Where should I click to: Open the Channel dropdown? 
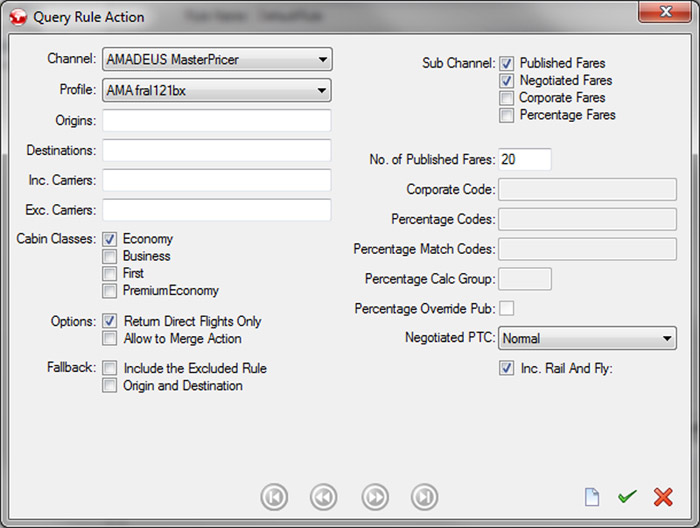coord(217,59)
